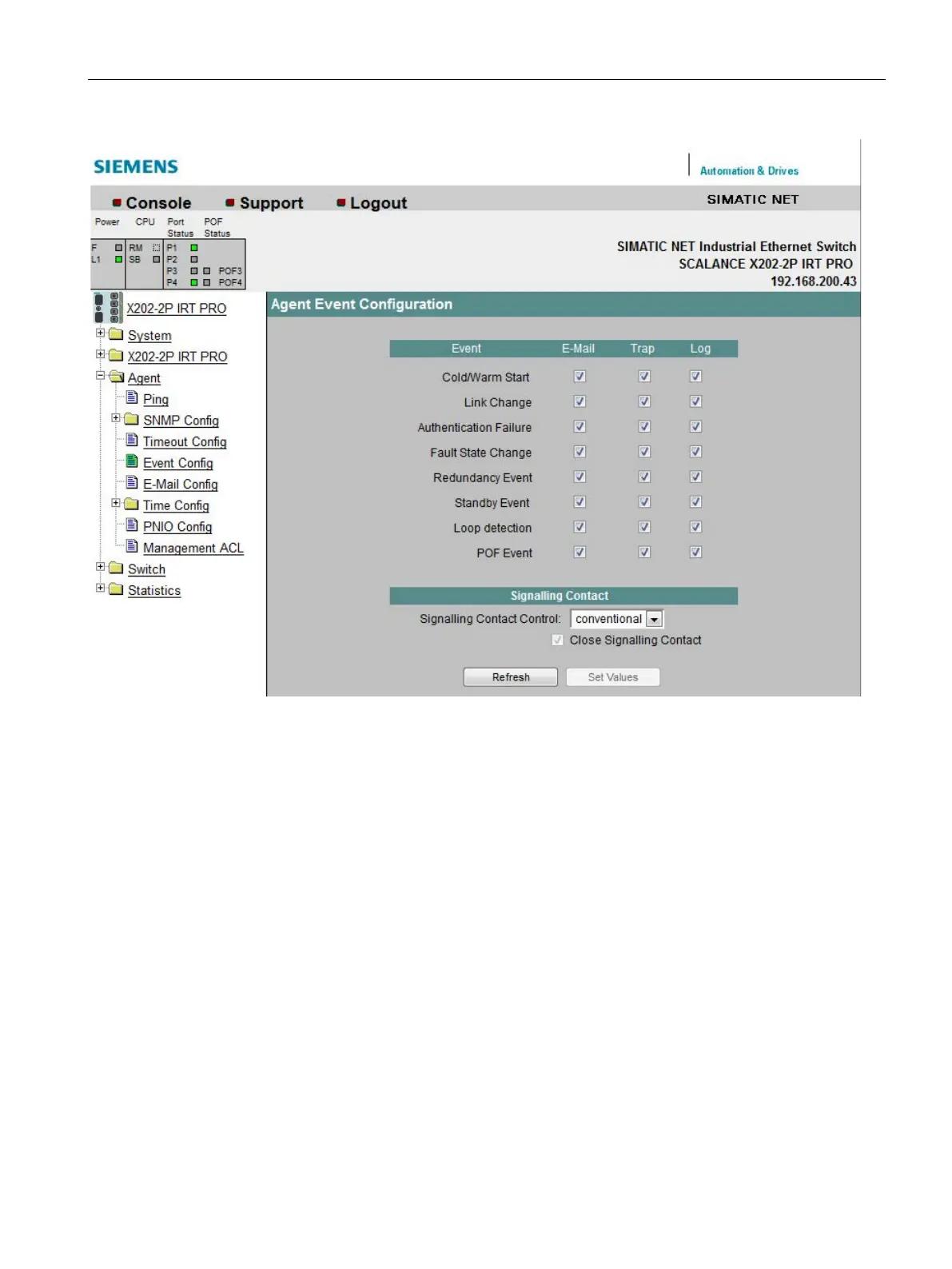The height and width of the screenshot is (1269, 952).
Task: Click the Siemens logo
Action: (136, 166)
